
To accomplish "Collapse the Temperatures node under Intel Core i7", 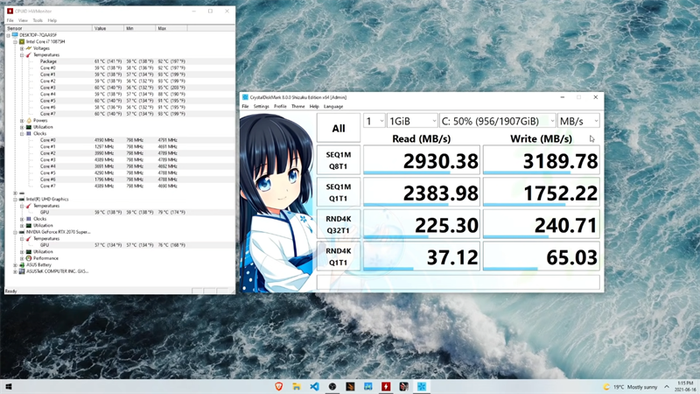I will 22,55.
